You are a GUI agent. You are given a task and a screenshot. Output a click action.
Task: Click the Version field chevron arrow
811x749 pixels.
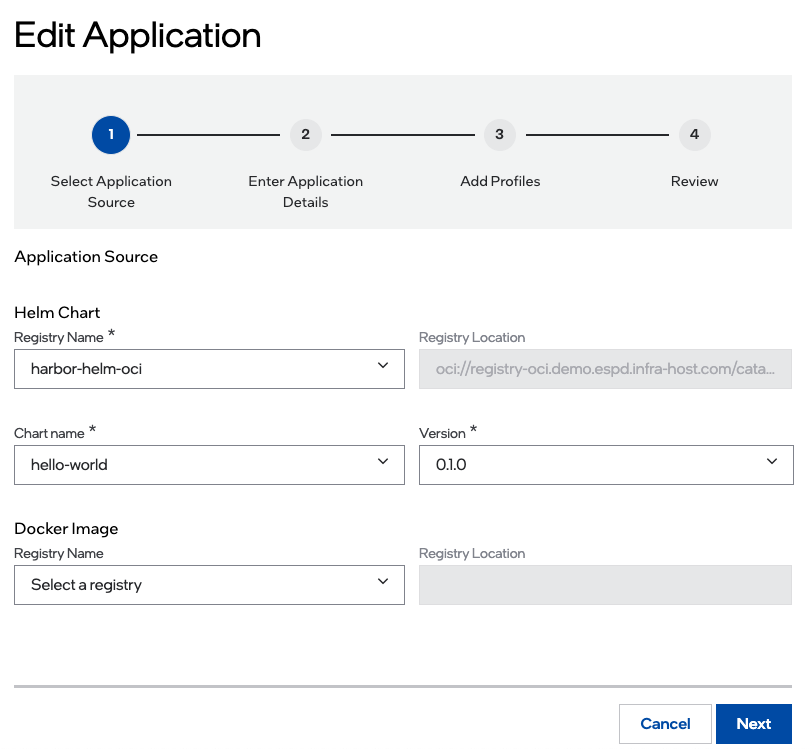pos(772,462)
